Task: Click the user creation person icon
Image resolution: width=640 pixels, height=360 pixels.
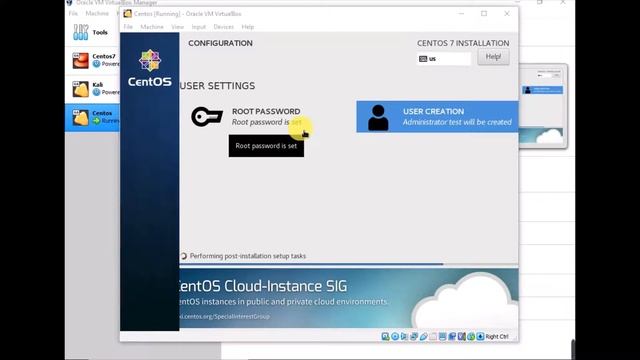Action: click(x=378, y=118)
